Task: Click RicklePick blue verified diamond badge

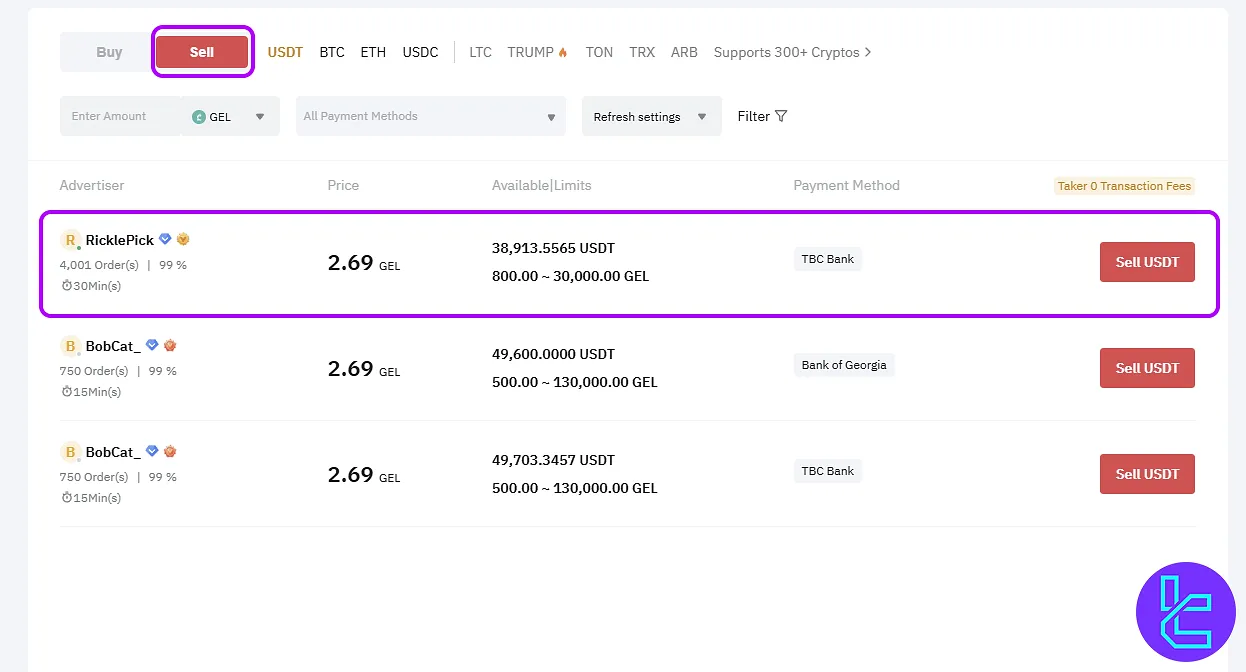Action: pos(166,239)
